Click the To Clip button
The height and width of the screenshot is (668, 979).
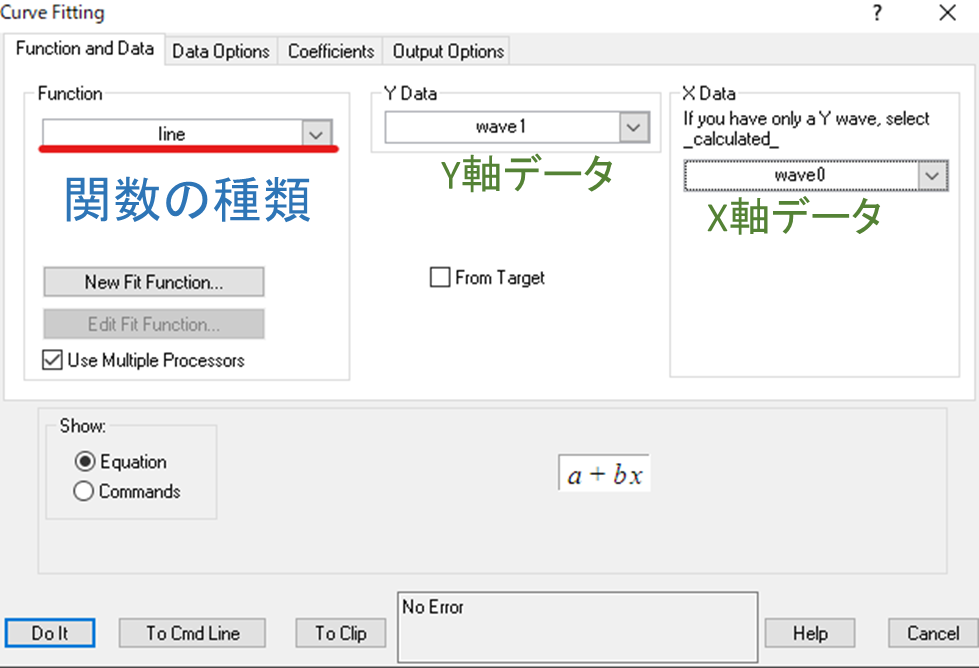(340, 633)
